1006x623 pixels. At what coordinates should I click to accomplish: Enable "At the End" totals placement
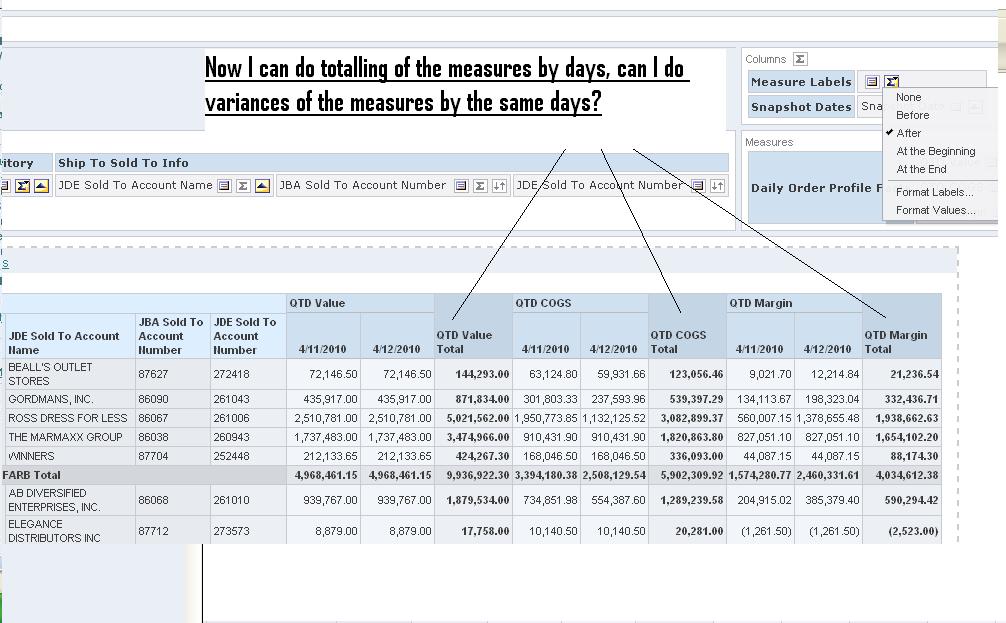[920, 168]
